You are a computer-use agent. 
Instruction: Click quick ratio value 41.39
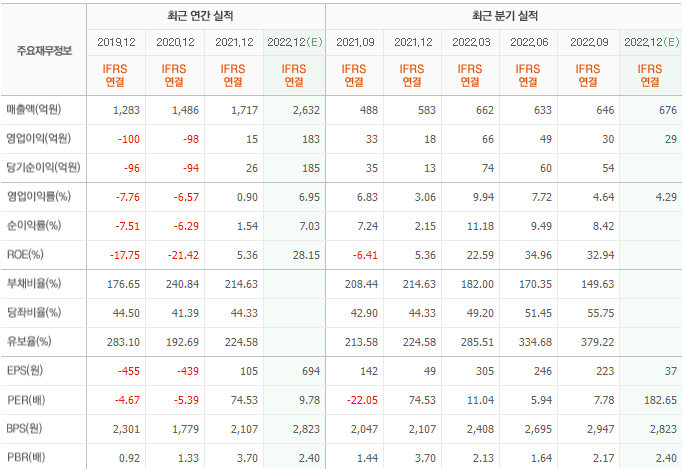pyautogui.click(x=186, y=313)
